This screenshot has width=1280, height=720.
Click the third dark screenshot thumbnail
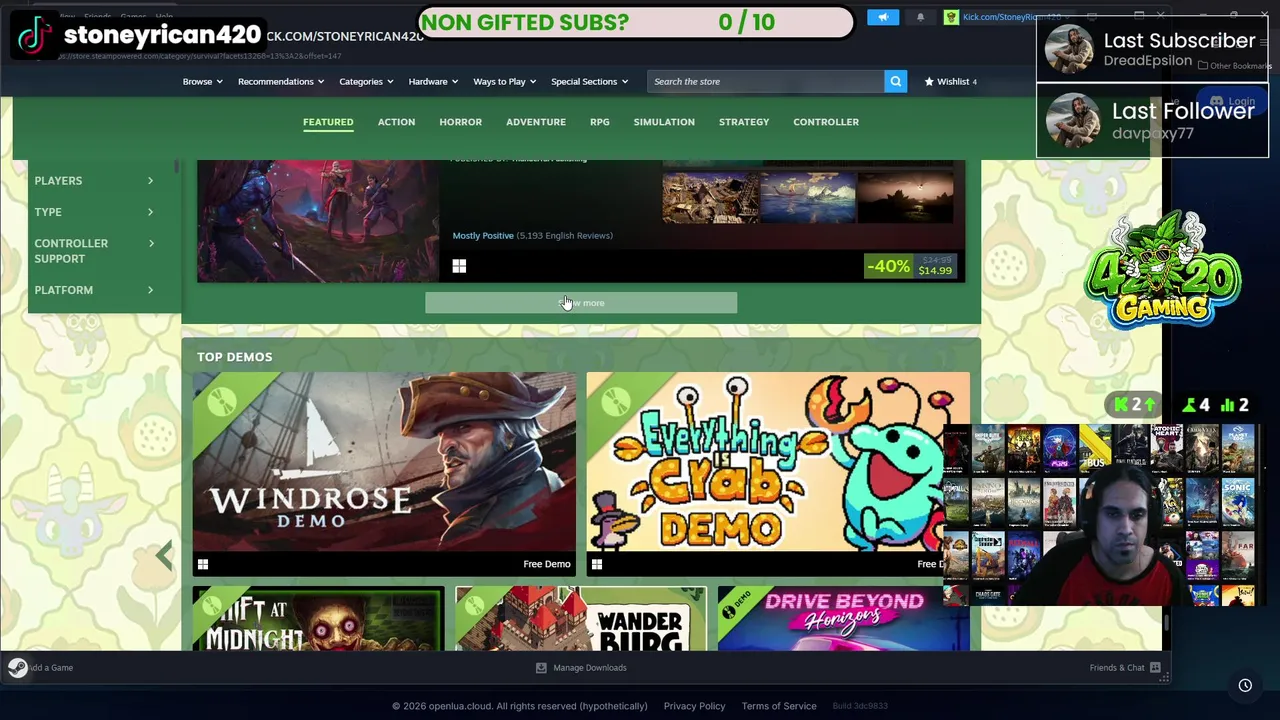905,197
